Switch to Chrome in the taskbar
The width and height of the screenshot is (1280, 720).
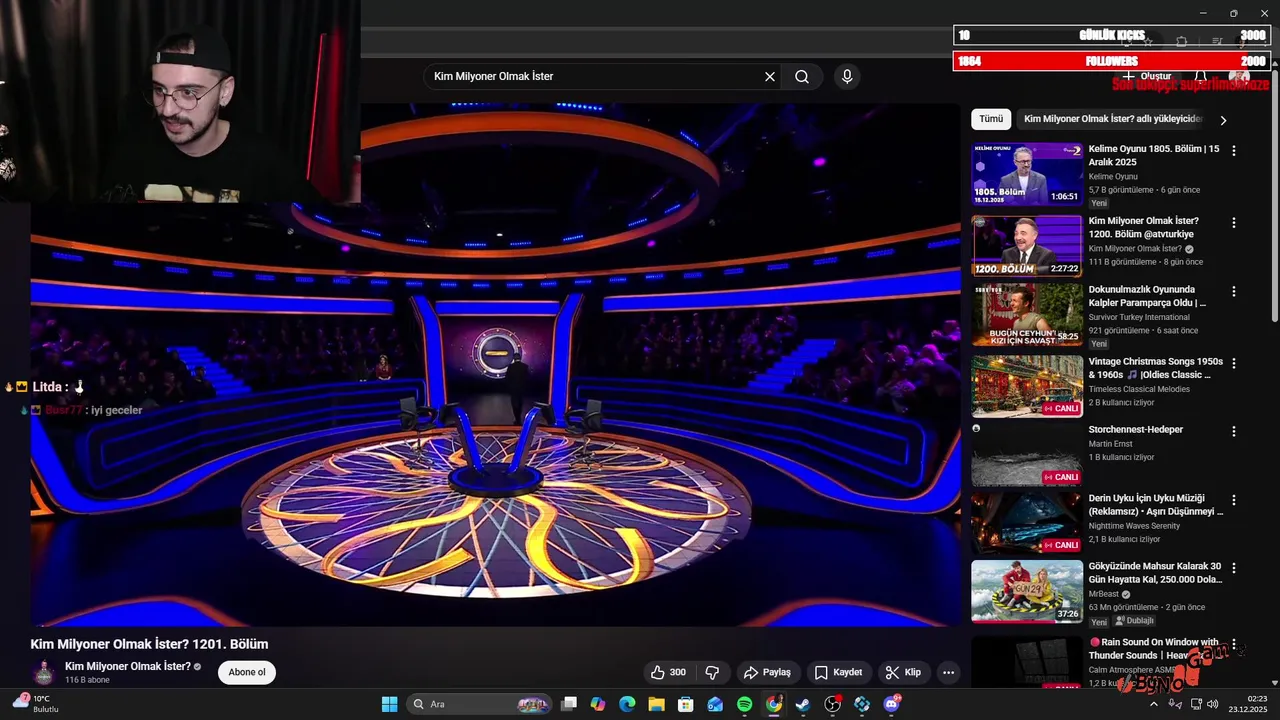click(x=774, y=704)
